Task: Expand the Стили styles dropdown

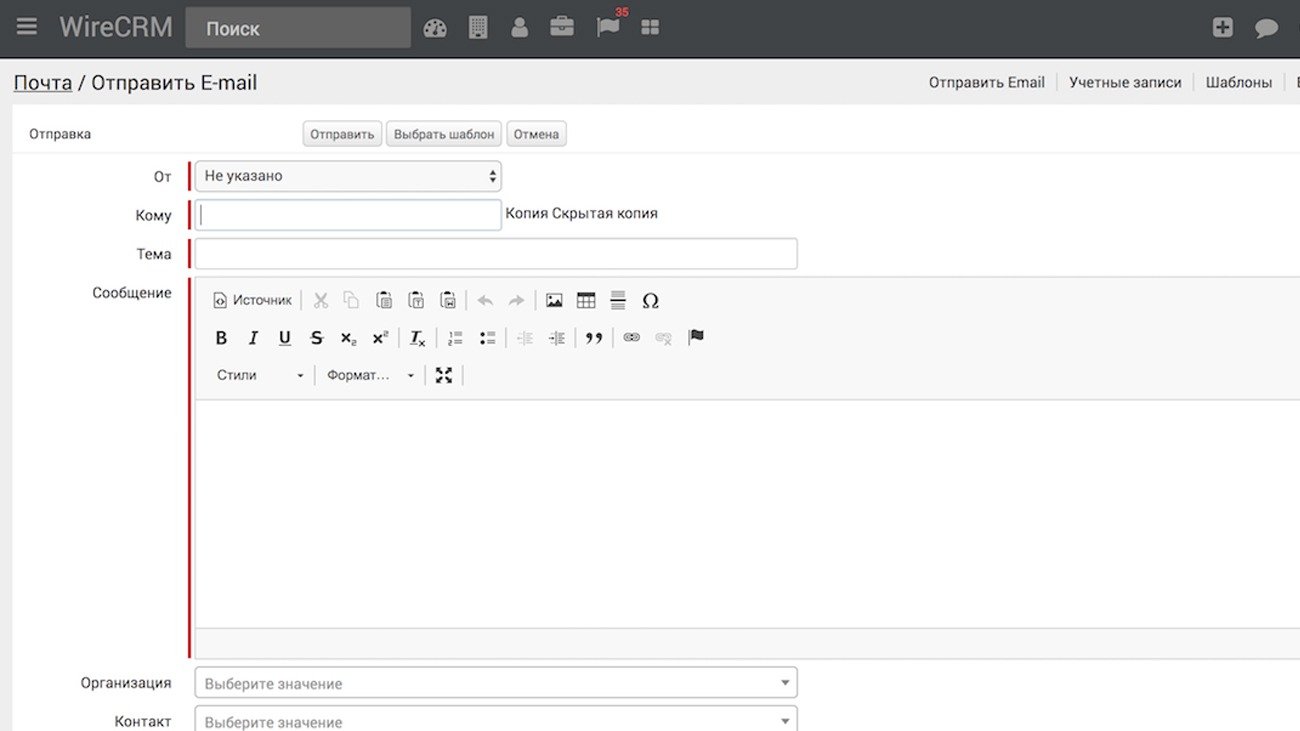Action: (260, 375)
